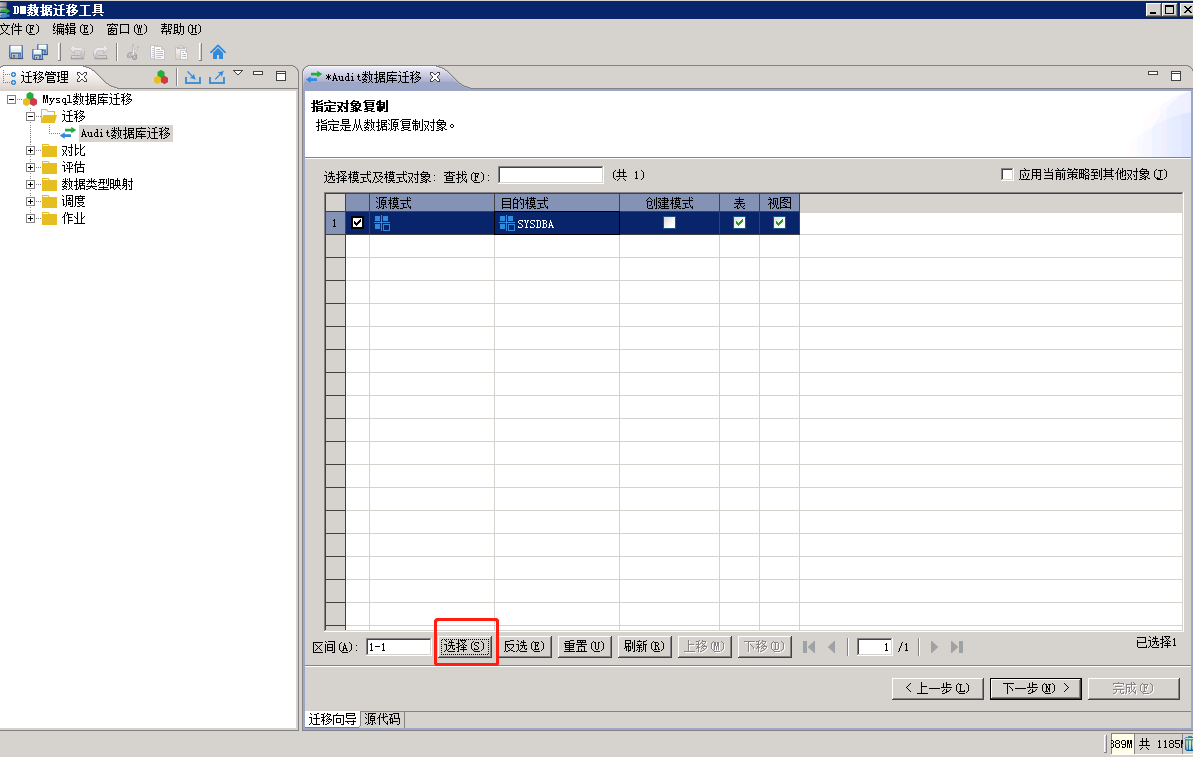Enable the 创建模式 checkbox in row 1

(669, 223)
